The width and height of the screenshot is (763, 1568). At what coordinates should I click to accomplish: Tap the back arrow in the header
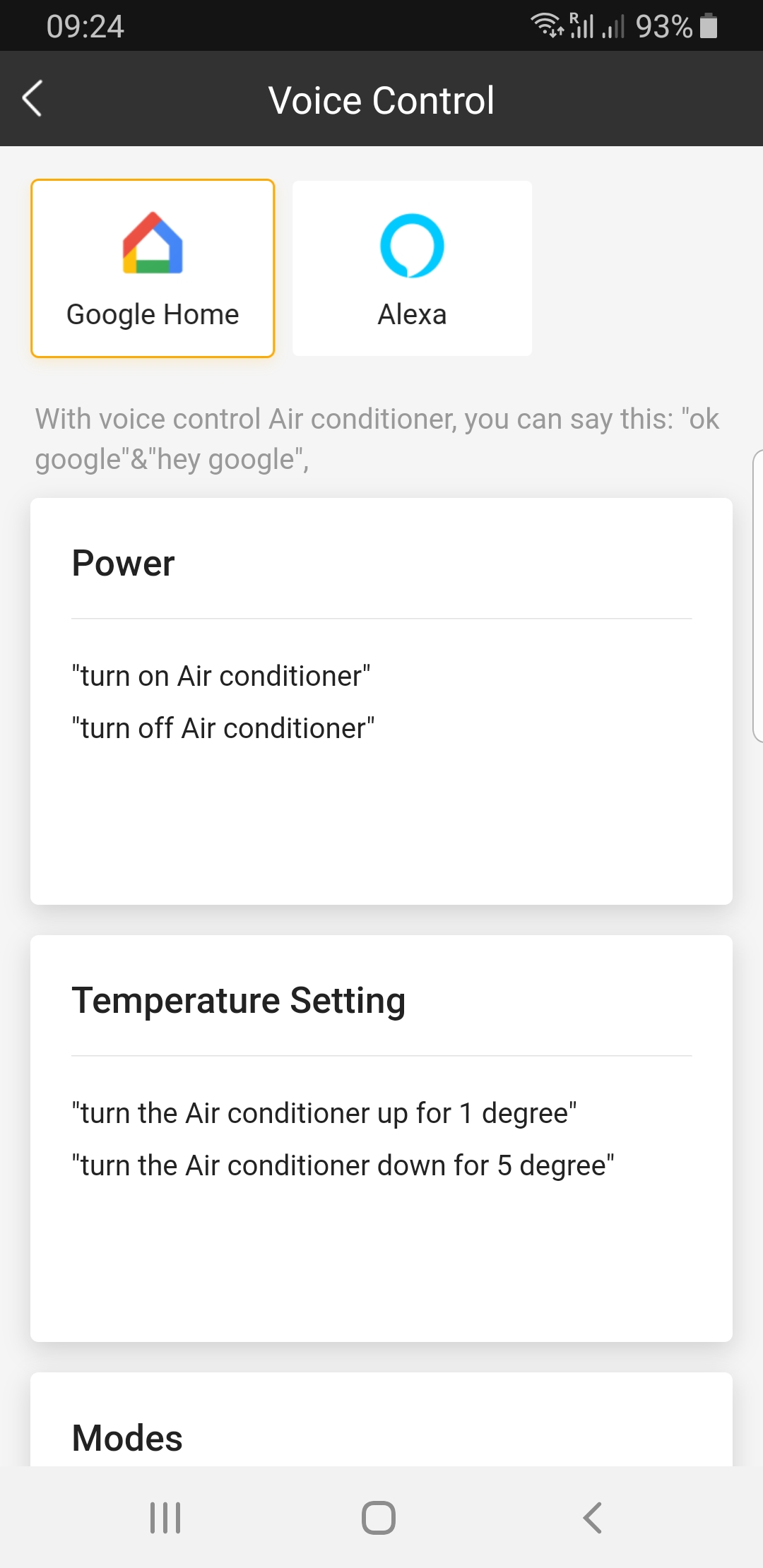(32, 98)
